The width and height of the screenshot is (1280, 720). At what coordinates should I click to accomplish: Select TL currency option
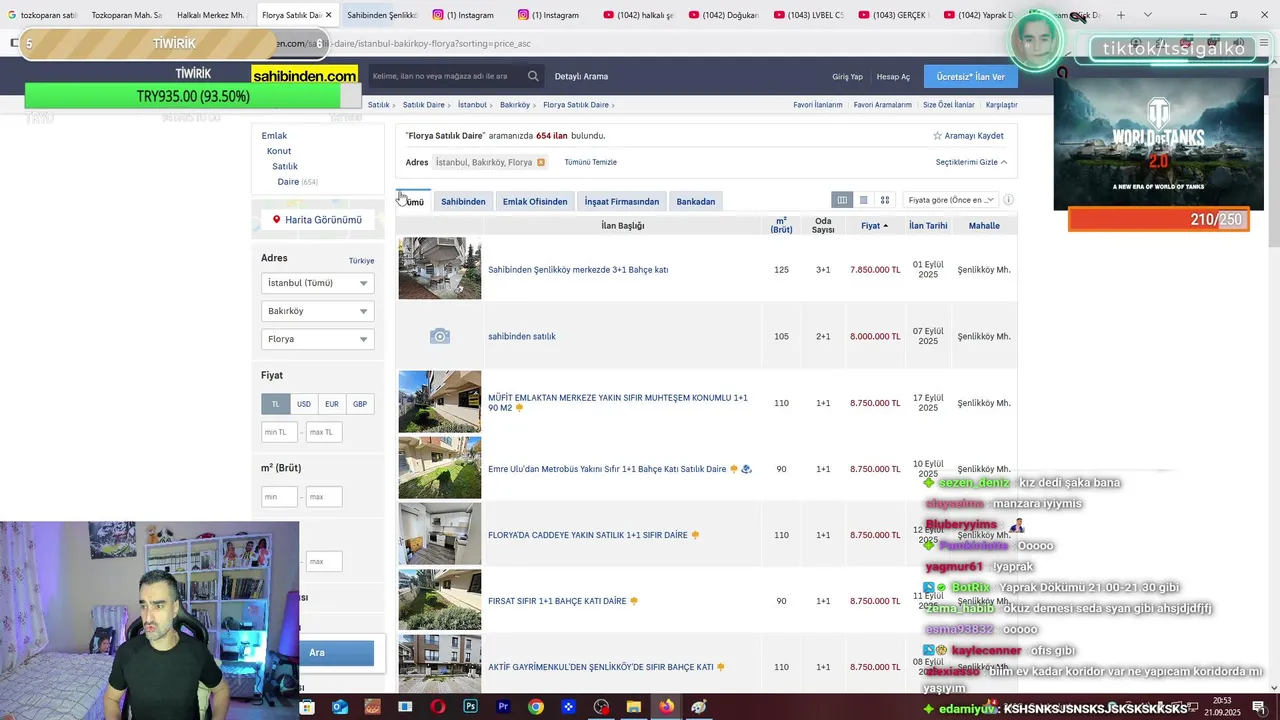(x=276, y=404)
